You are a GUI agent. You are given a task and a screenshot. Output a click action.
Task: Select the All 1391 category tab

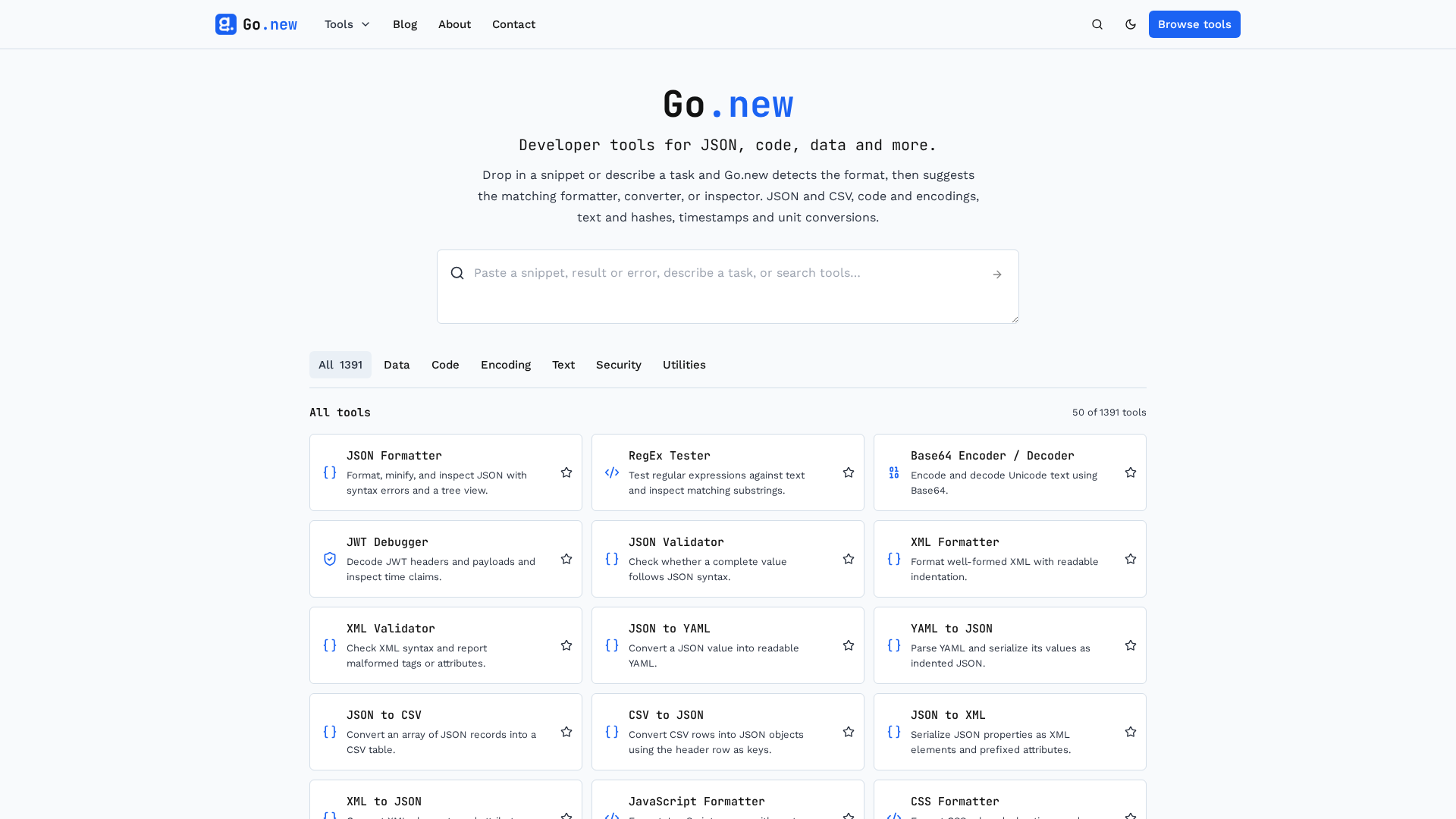340,365
